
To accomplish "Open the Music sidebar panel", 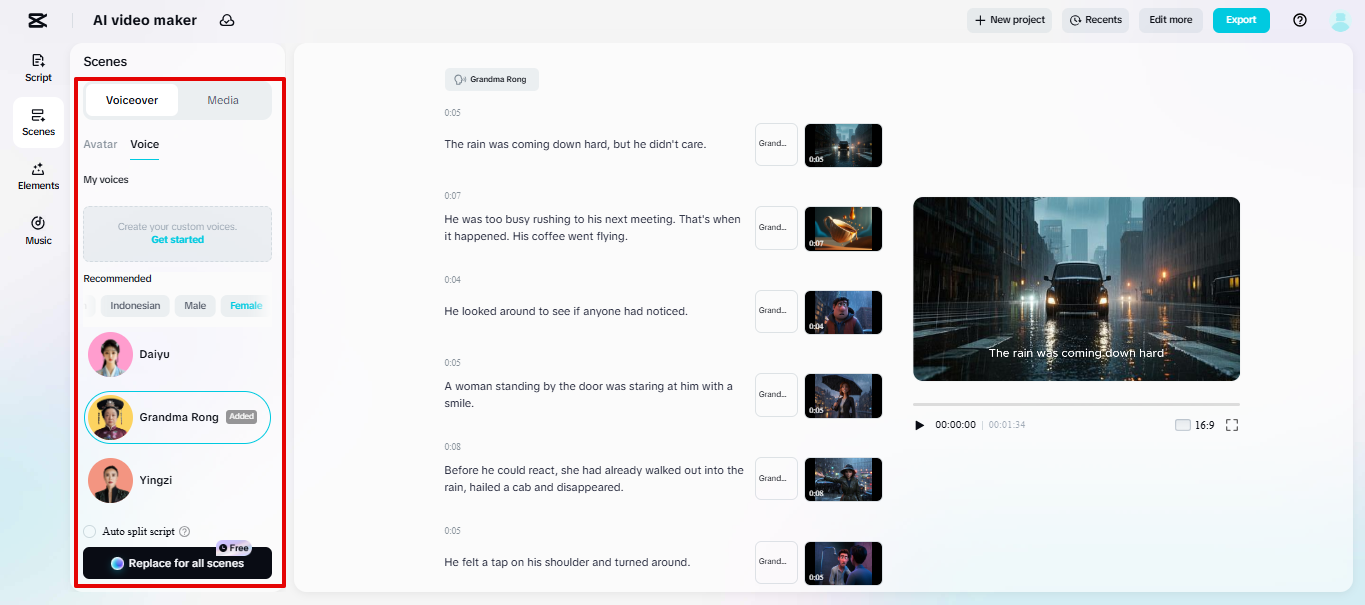I will click(38, 230).
